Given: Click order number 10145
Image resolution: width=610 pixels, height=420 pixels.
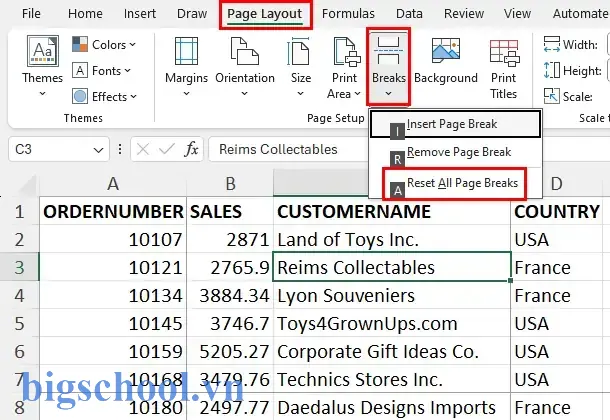Looking at the screenshot, I should click(x=113, y=324).
